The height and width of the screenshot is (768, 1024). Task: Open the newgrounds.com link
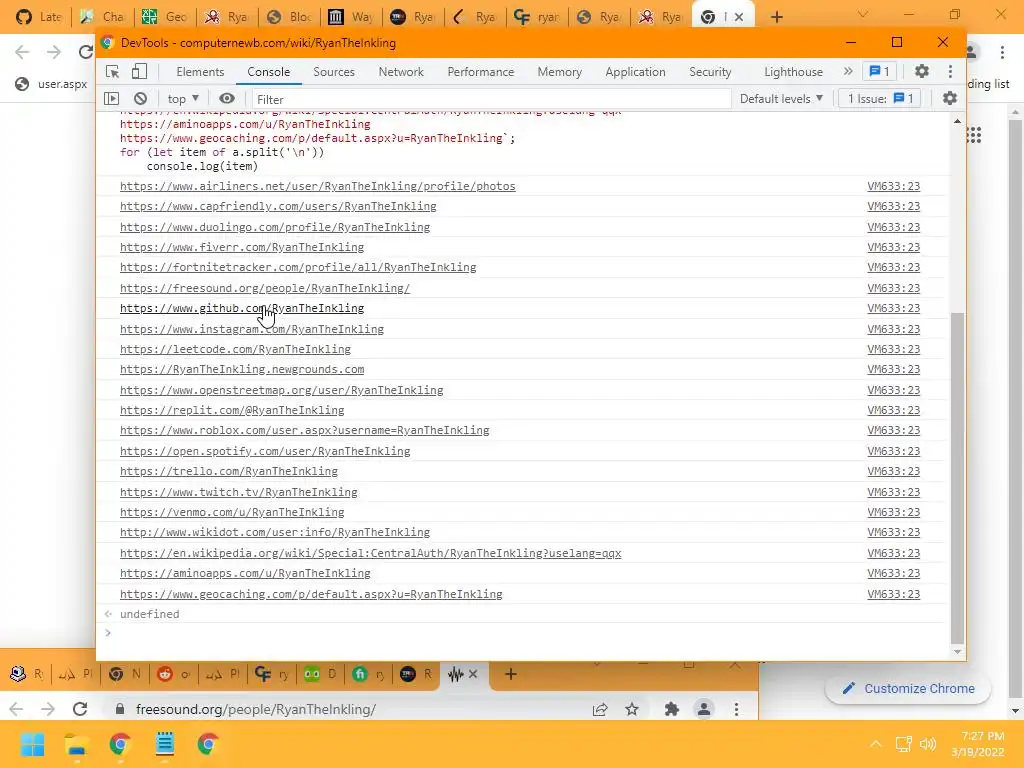click(x=242, y=370)
